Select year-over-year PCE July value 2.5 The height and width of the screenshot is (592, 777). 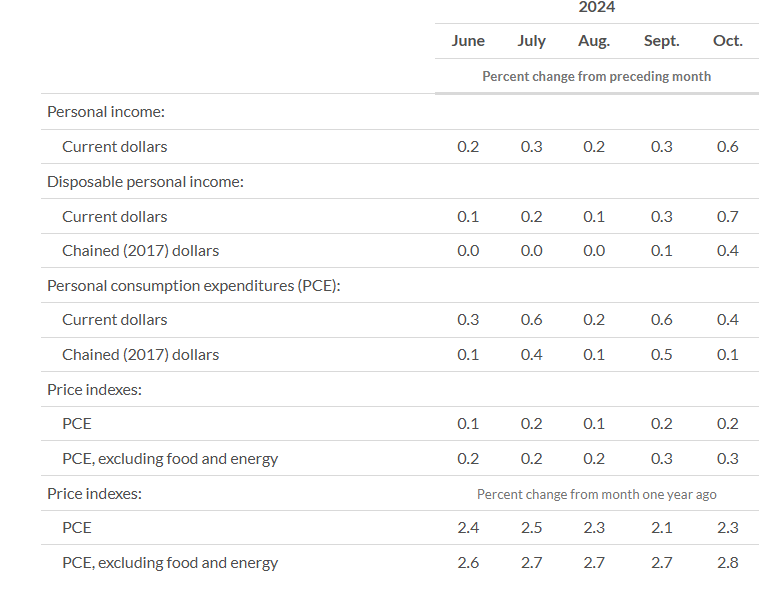531,528
